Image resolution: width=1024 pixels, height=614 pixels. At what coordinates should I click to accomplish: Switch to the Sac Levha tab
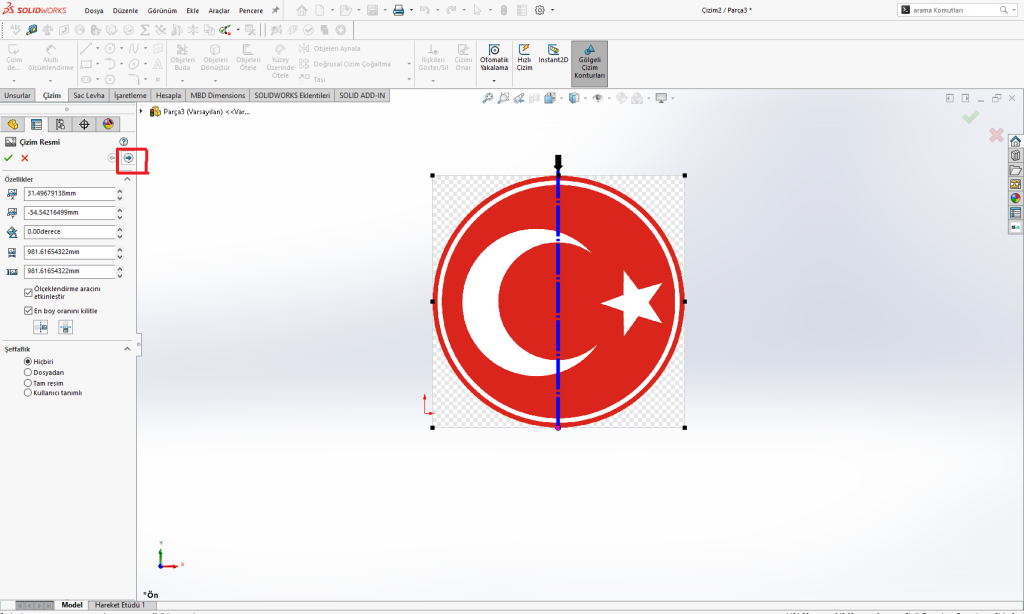coord(88,96)
